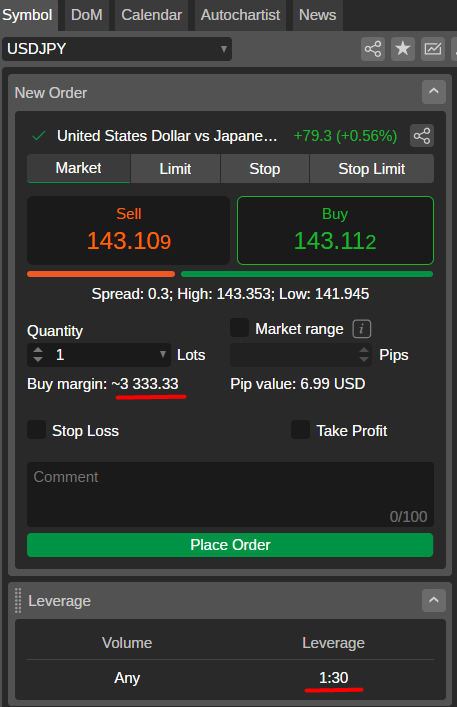Toggle the Take Profit checkbox
Screen dimensions: 457x707
[x=300, y=430]
